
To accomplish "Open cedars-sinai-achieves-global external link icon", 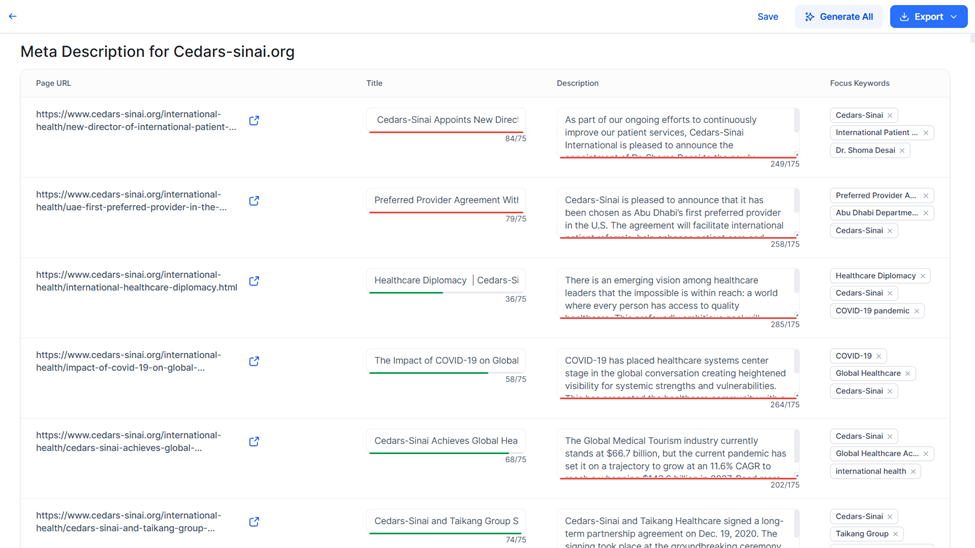I will pyautogui.click(x=254, y=442).
